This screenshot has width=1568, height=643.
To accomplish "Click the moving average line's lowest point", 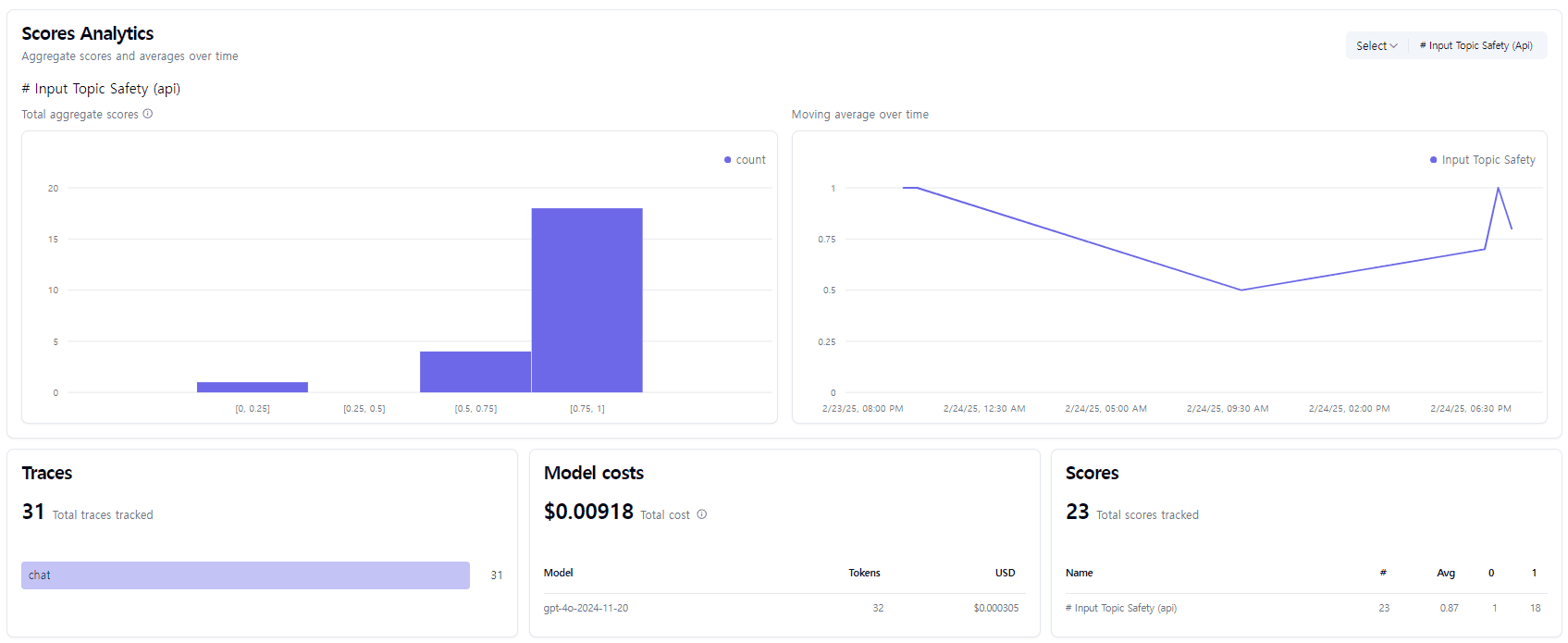I will tap(1241, 290).
